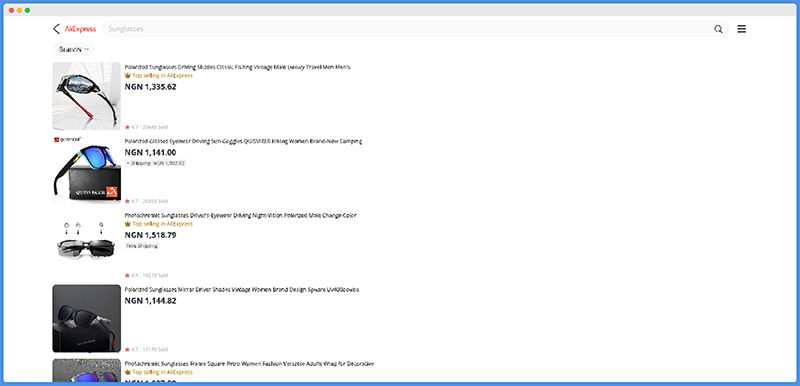The height and width of the screenshot is (386, 800).
Task: Click the NGN 1,335.62 price
Action: (x=151, y=87)
